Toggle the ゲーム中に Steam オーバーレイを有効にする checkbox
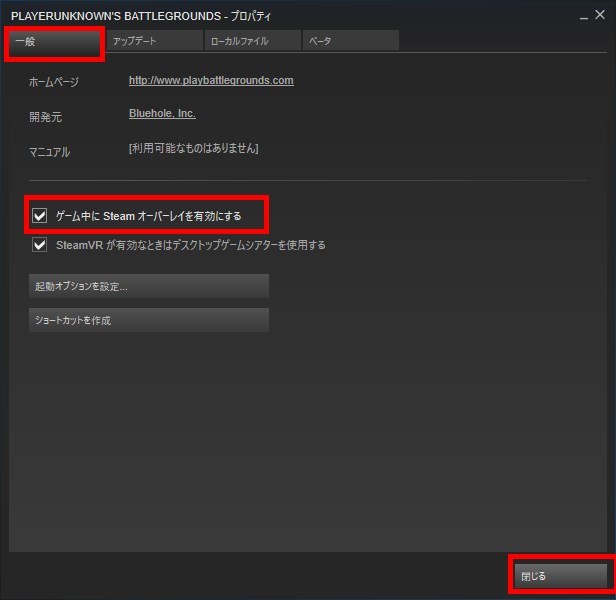This screenshot has height=600, width=616. coord(40,215)
